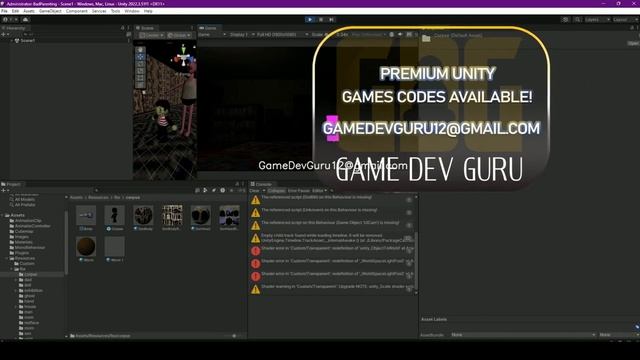Open Hierarchy panel kebab menu

128,28
